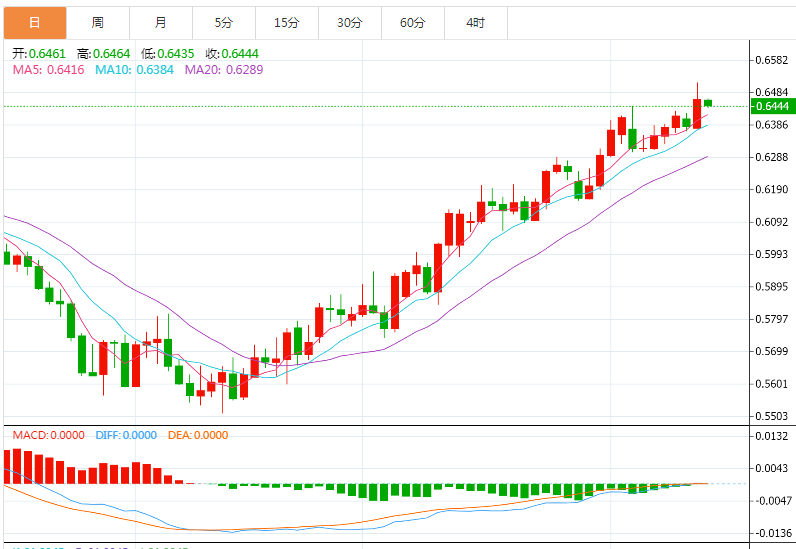Click the latest small green candlestick
Viewport: 796px width, 549px height.
coord(708,103)
